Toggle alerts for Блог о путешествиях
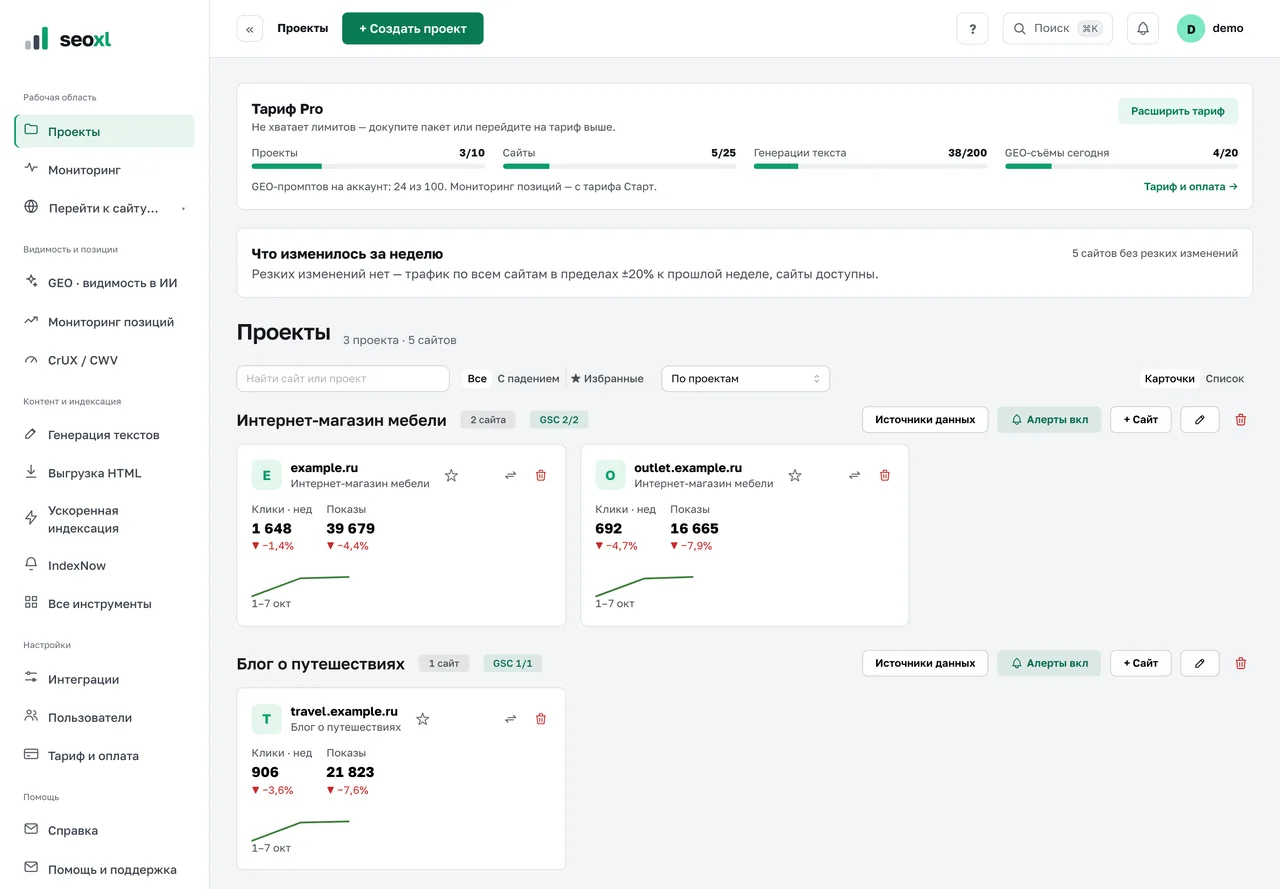This screenshot has height=889, width=1280. point(1049,663)
